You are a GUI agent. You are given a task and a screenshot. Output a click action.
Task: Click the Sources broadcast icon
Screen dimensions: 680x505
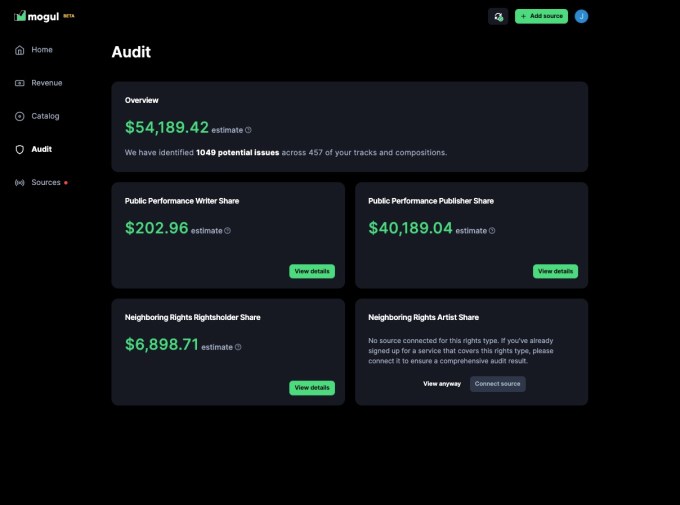point(20,183)
